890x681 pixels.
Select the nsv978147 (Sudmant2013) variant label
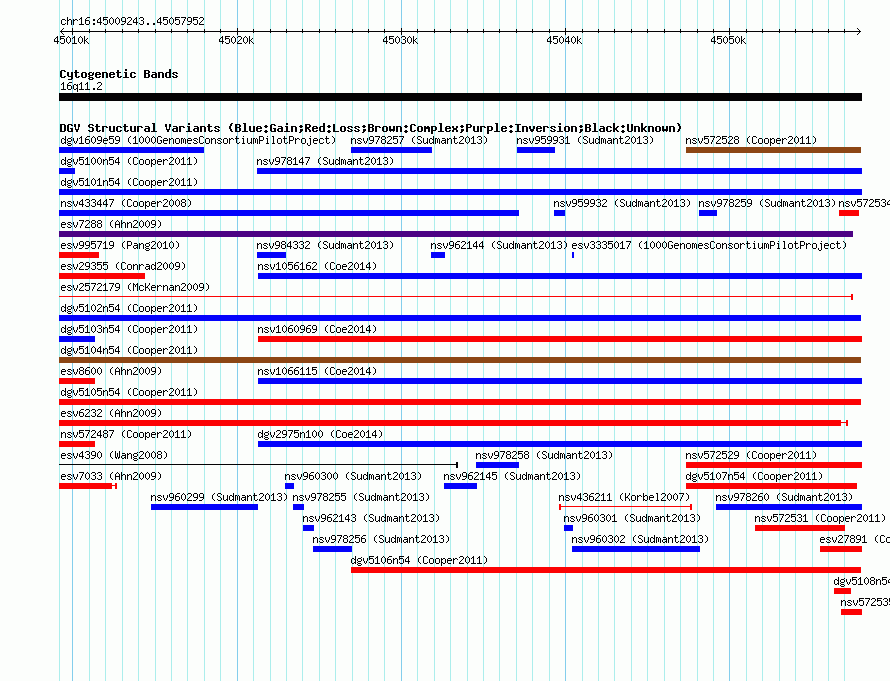pyautogui.click(x=325, y=161)
